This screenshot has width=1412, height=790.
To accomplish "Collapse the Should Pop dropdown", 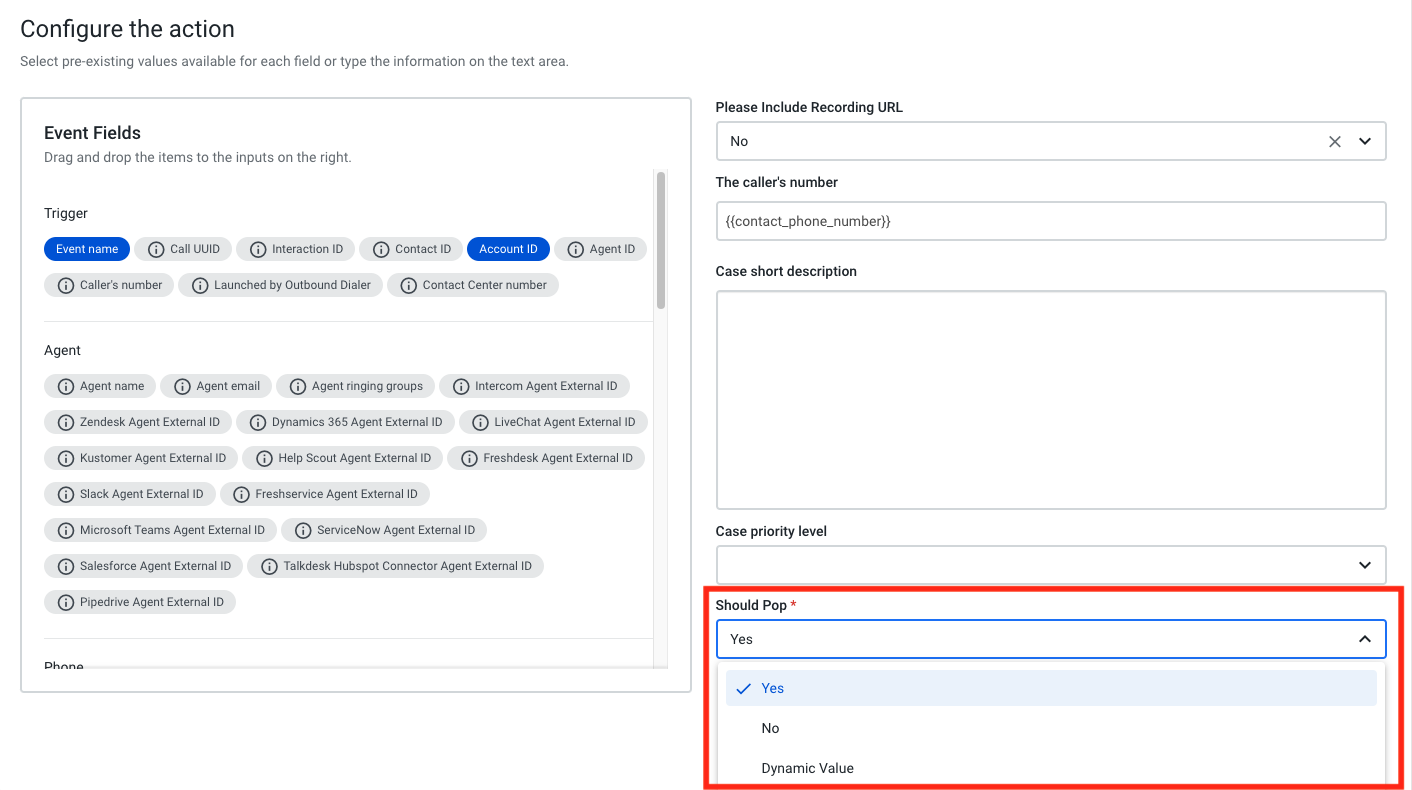I will point(1365,638).
